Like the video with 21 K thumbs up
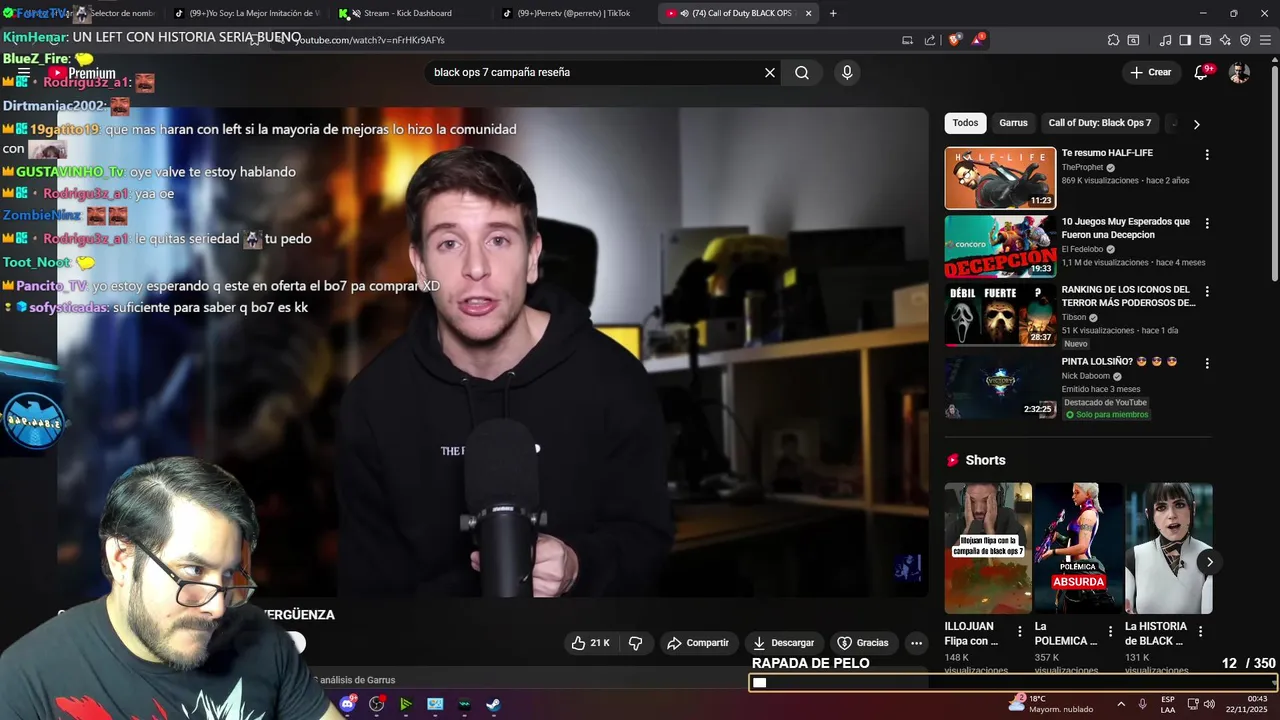The image size is (1280, 720). pyautogui.click(x=590, y=643)
